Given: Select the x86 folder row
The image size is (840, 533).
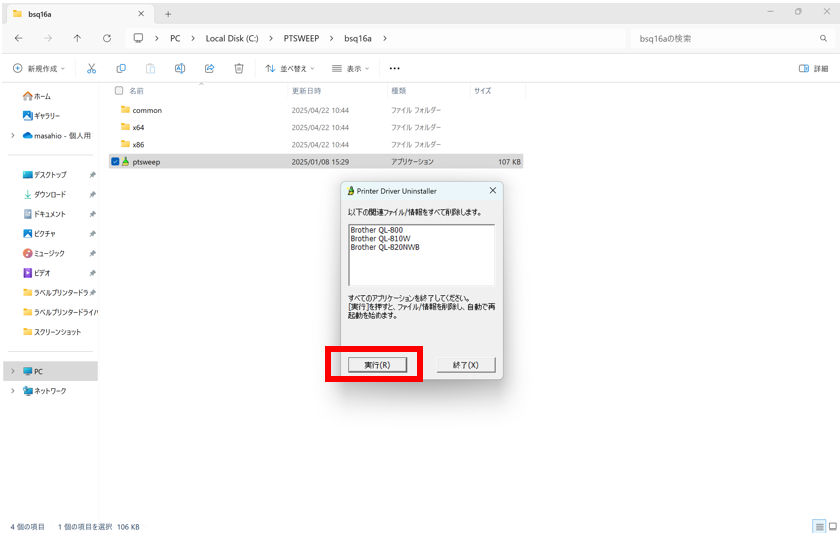Looking at the screenshot, I should click(x=316, y=145).
